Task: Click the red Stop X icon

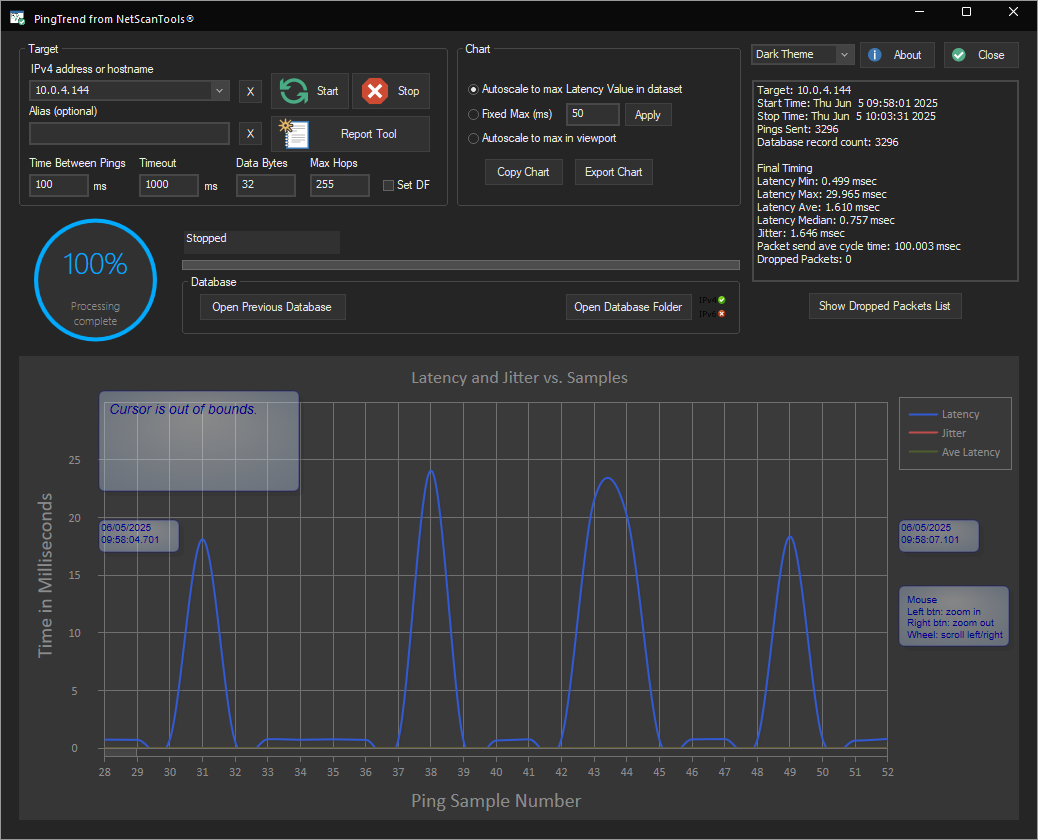Action: 375,91
